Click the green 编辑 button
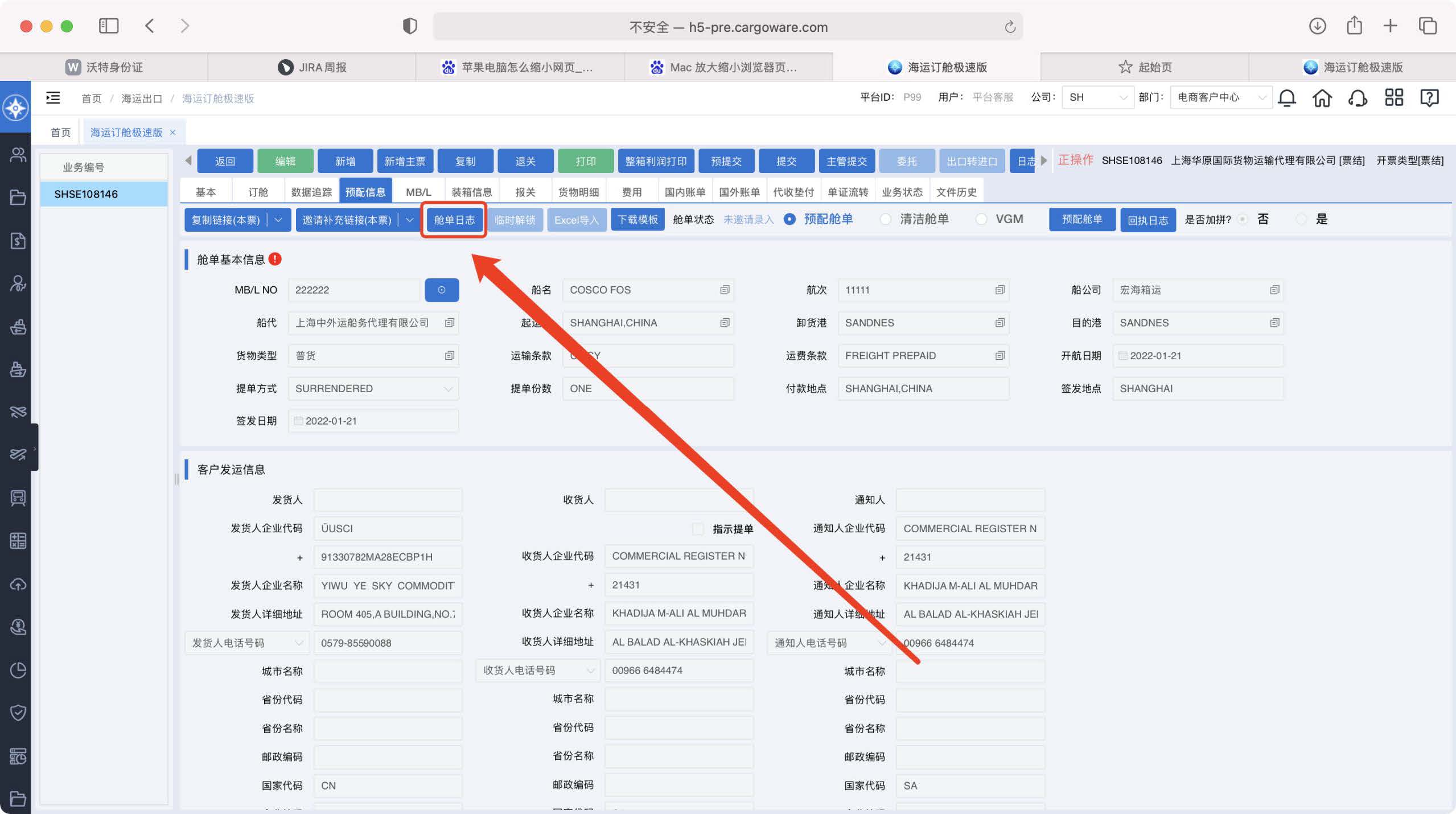The width and height of the screenshot is (1456, 814). tap(285, 161)
